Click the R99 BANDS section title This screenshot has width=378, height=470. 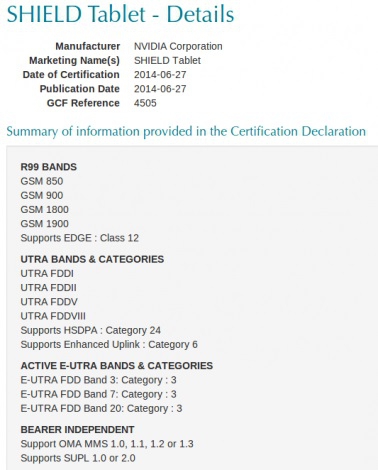(49, 167)
